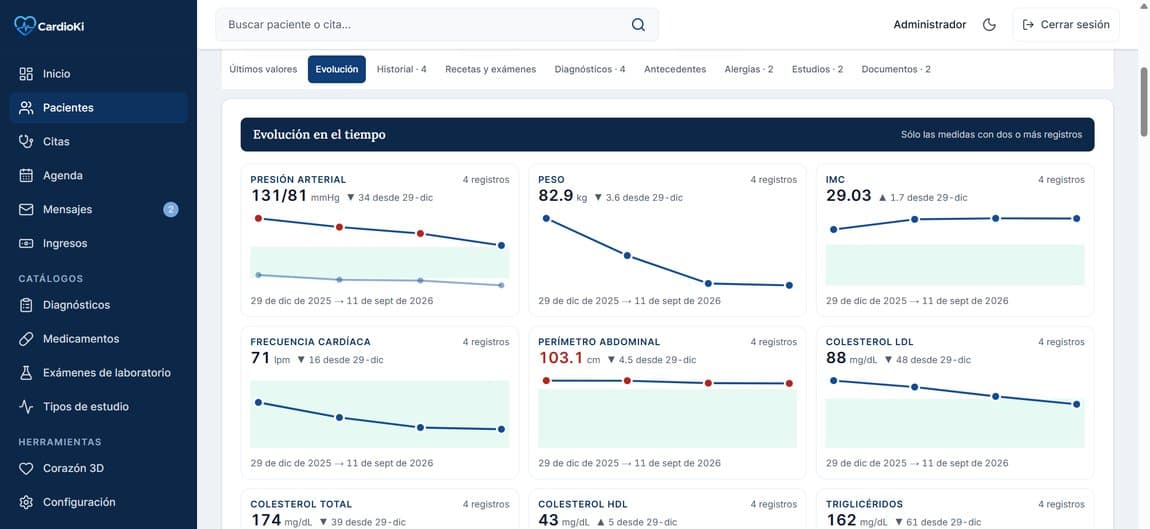Image resolution: width=1150 pixels, height=529 pixels.
Task: Toggle dark mode with moon icon
Action: [x=989, y=25]
